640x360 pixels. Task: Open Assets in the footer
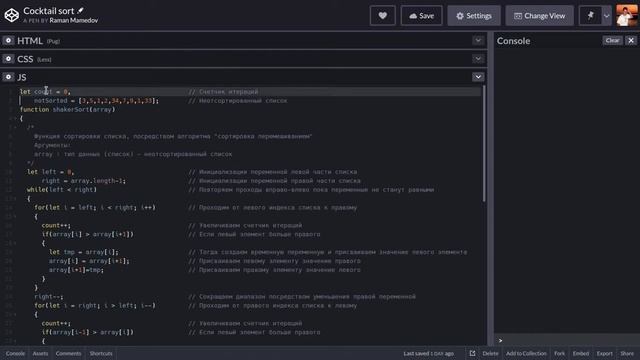click(40, 353)
